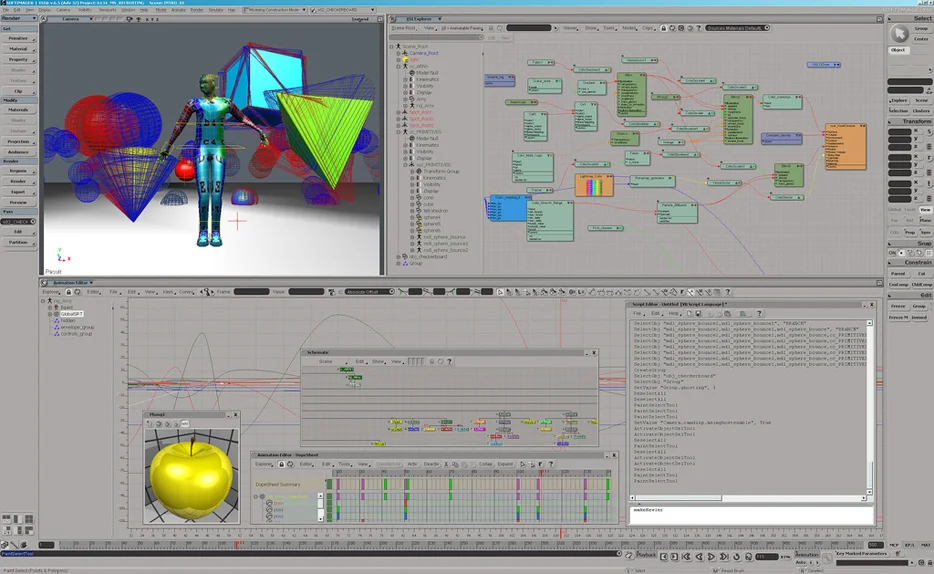Click the Projection button

click(18, 142)
